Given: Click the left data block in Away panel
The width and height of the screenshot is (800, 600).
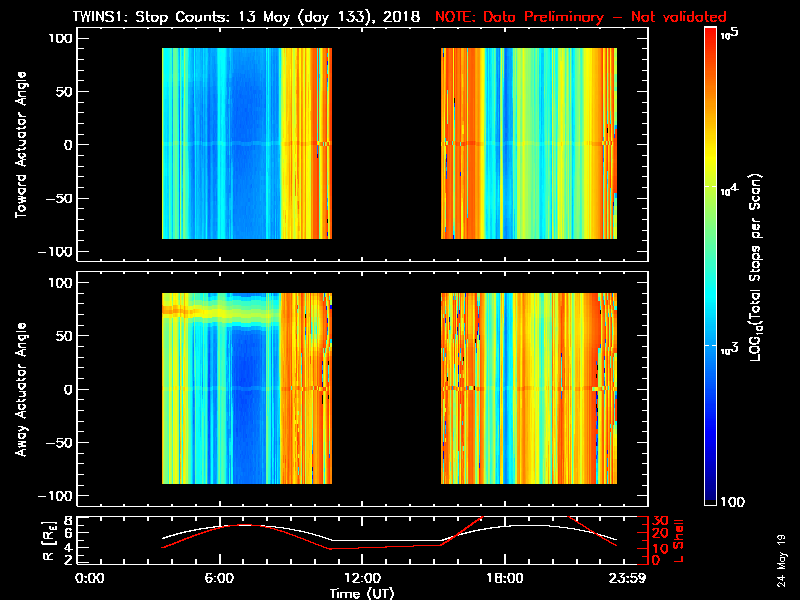Looking at the screenshot, I should coord(246,388).
